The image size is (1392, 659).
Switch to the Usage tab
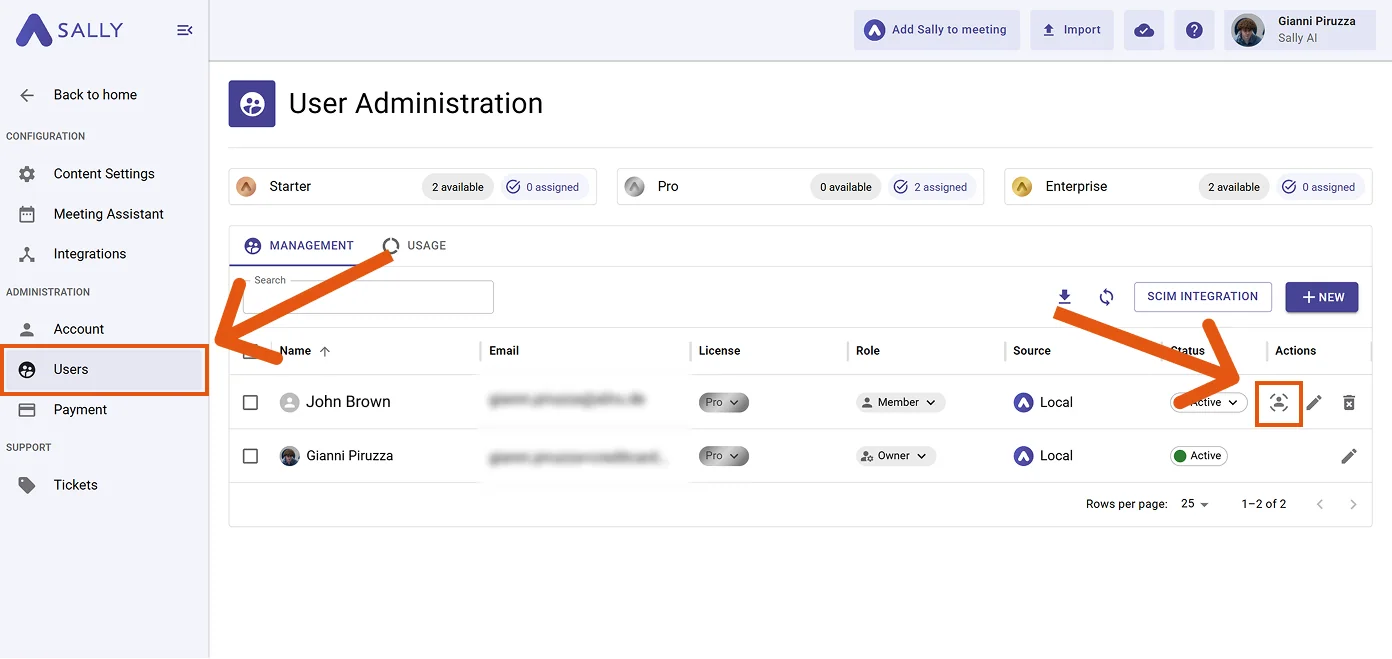[x=414, y=246]
